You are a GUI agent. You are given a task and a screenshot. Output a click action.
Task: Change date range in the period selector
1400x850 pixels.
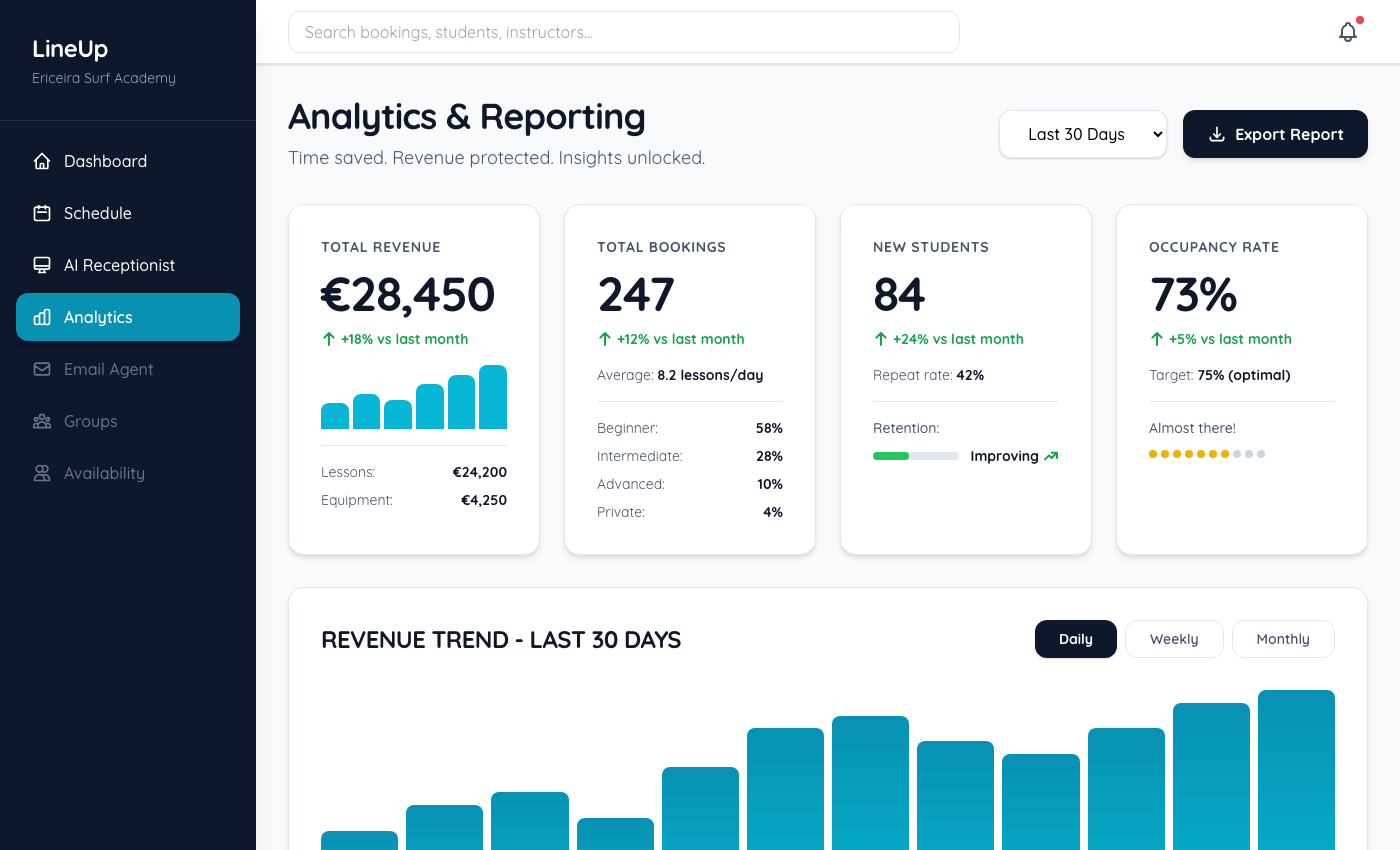(1082, 133)
